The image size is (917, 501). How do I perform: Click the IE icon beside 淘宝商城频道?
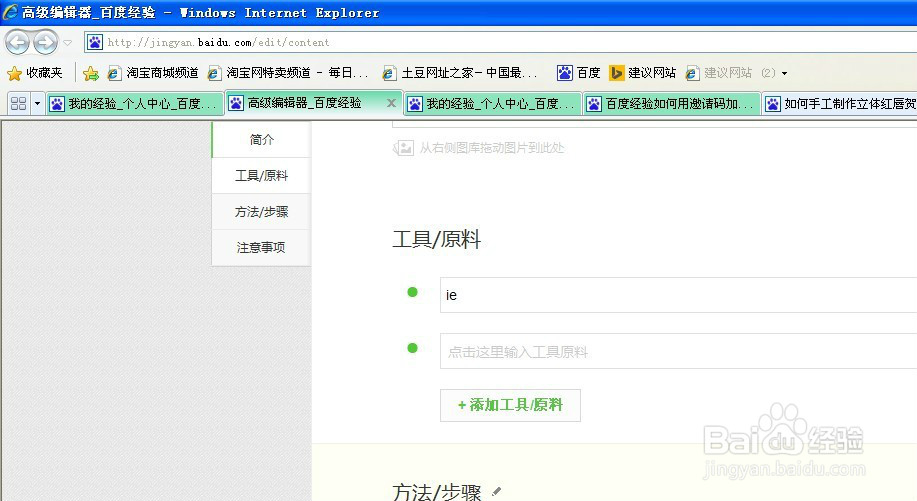click(114, 73)
